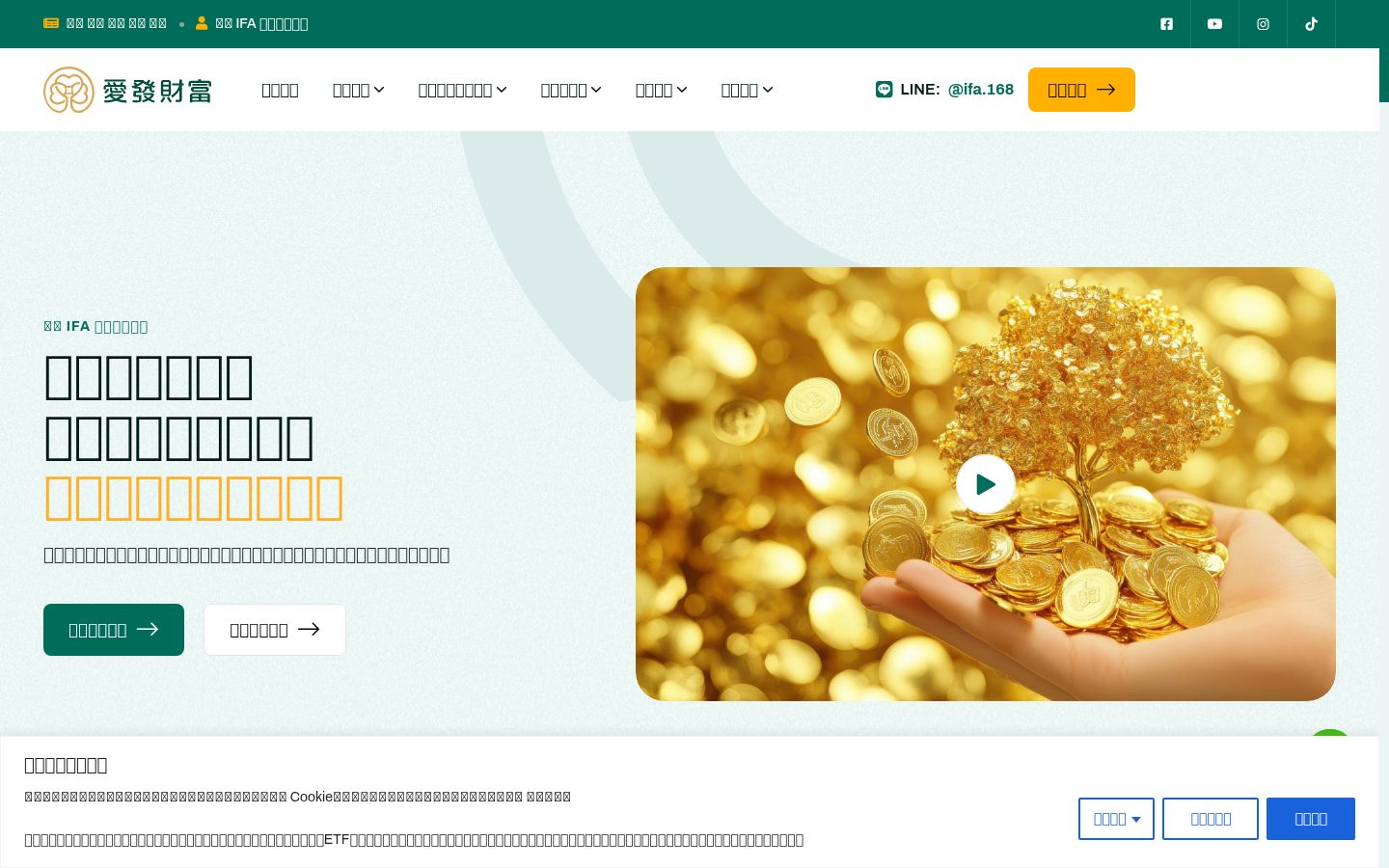1389x868 pixels.
Task: Expand the longest navigation menu with a chevron
Action: coord(462,90)
